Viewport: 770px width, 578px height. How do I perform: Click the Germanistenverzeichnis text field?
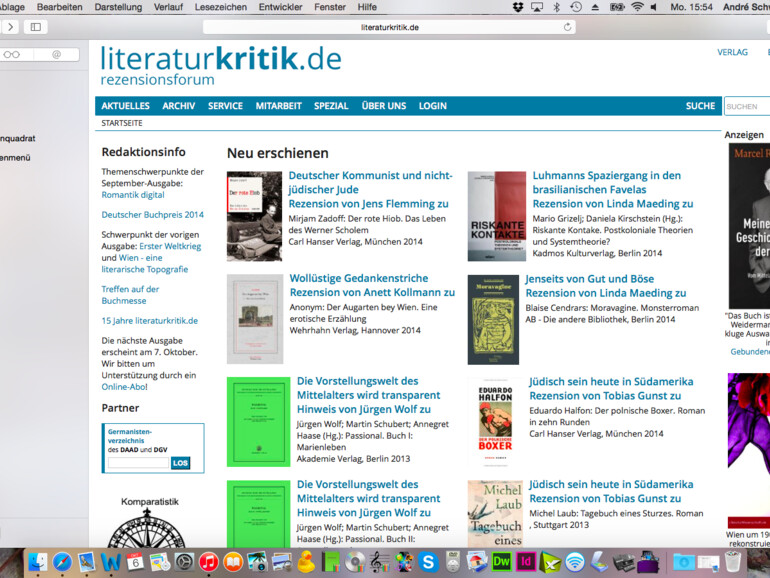pyautogui.click(x=138, y=463)
